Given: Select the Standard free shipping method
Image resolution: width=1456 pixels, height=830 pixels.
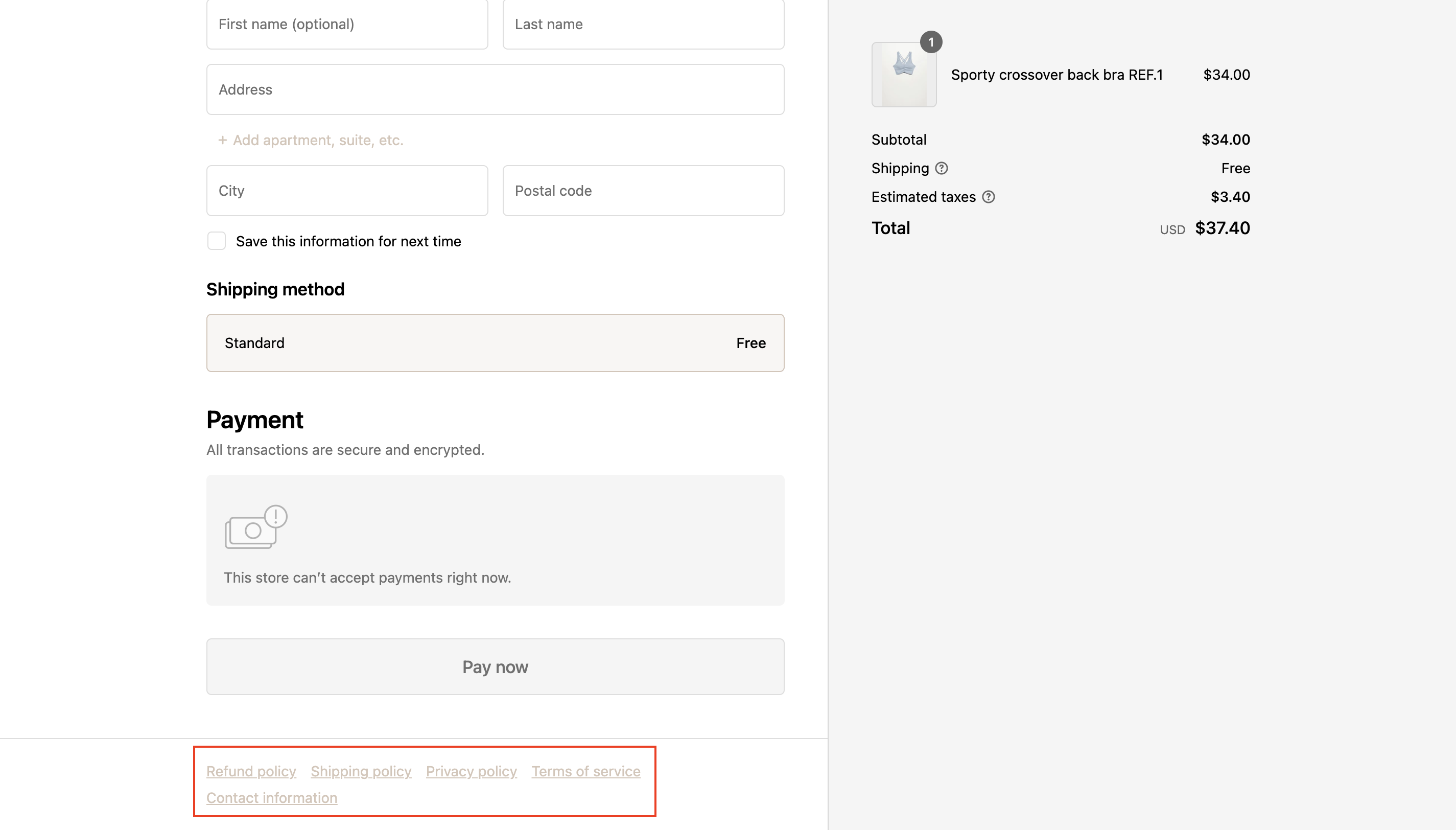Looking at the screenshot, I should click(495, 343).
